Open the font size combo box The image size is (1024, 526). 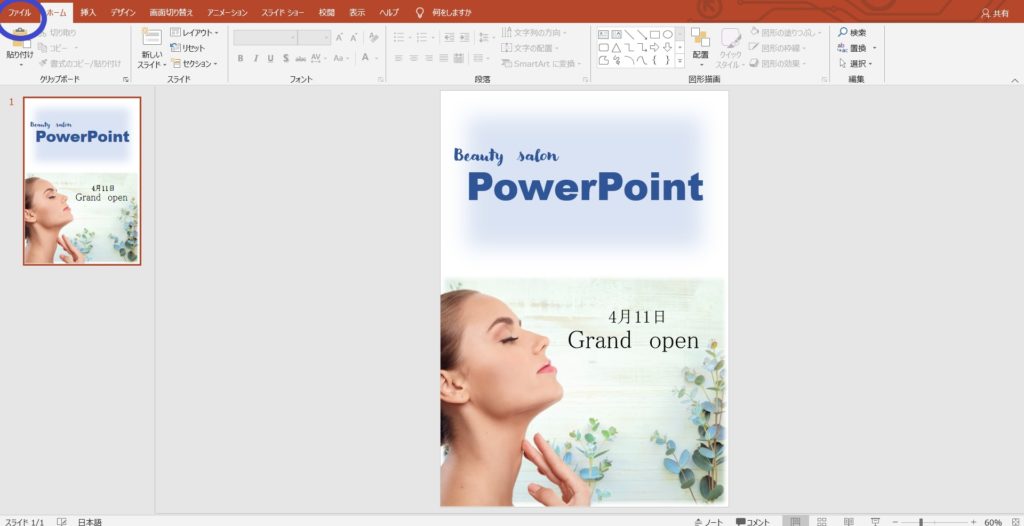click(x=315, y=37)
